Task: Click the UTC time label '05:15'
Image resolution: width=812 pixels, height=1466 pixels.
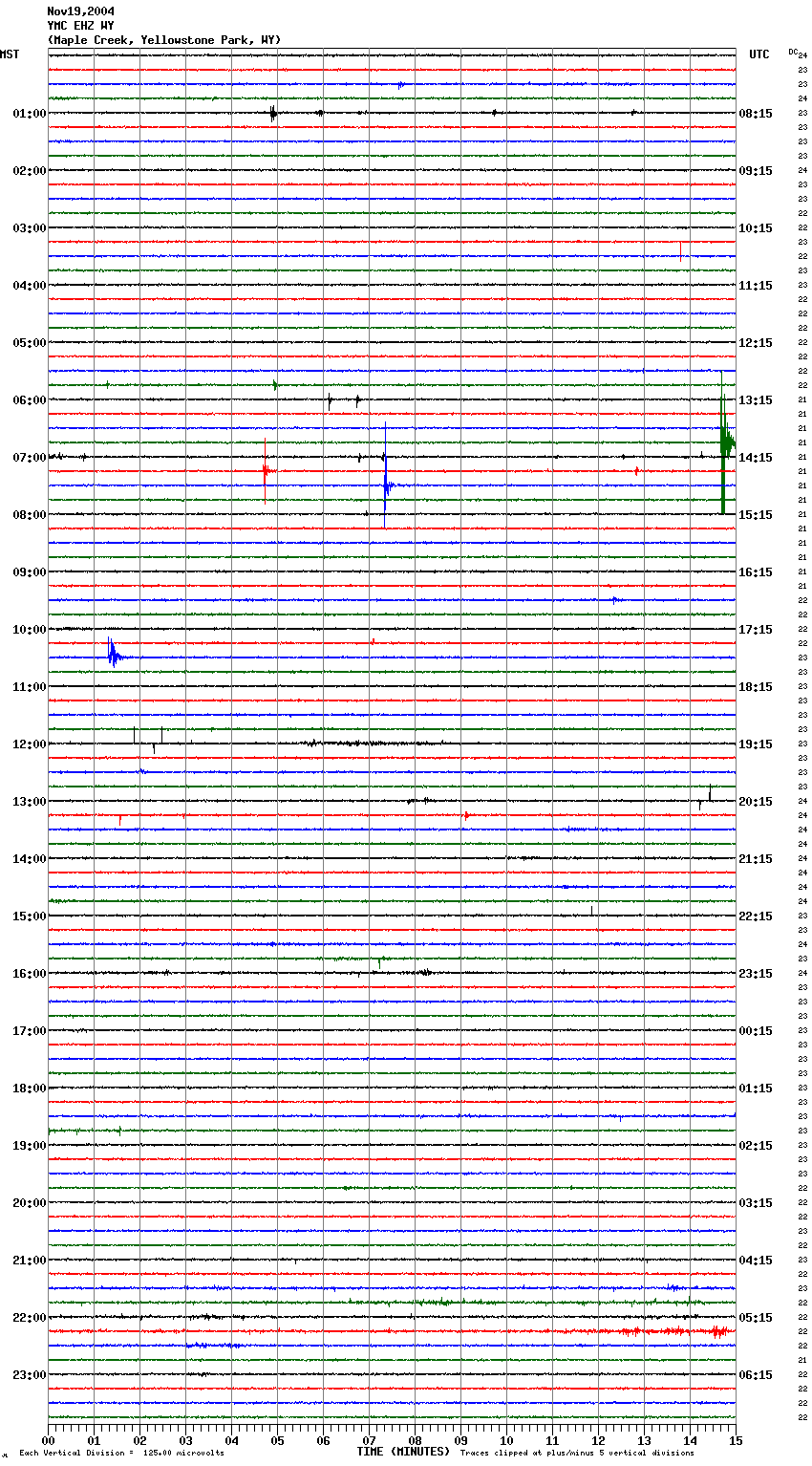Action: pyautogui.click(x=756, y=1318)
